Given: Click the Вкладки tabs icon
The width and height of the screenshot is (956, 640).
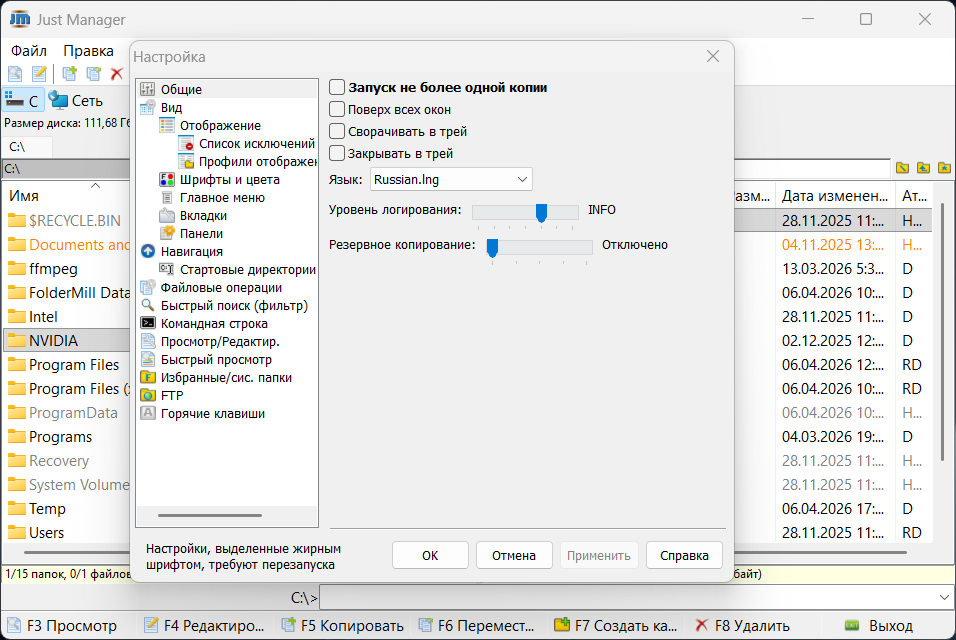Looking at the screenshot, I should [166, 215].
